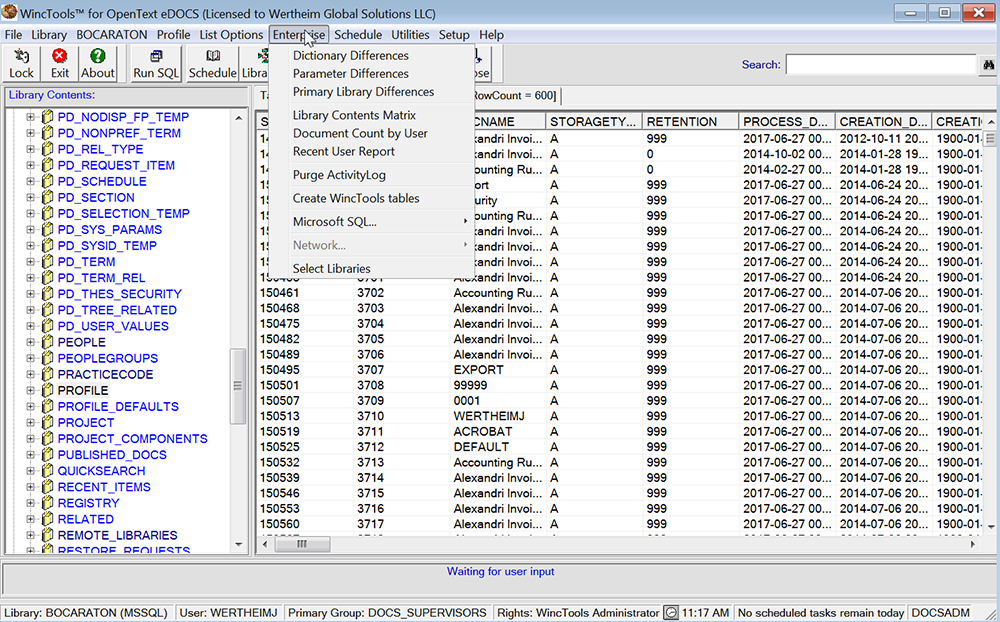Open the File menu

[x=13, y=34]
